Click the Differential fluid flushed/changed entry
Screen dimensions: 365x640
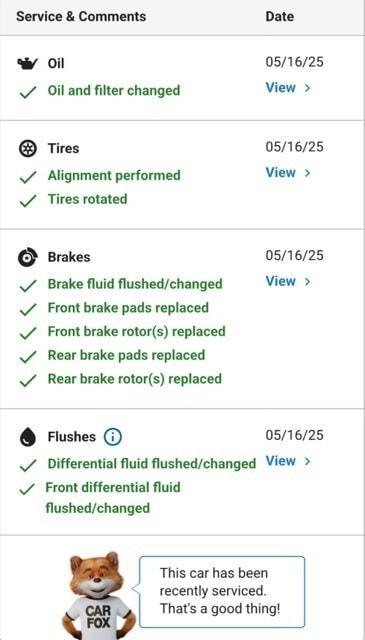pyautogui.click(x=152, y=464)
